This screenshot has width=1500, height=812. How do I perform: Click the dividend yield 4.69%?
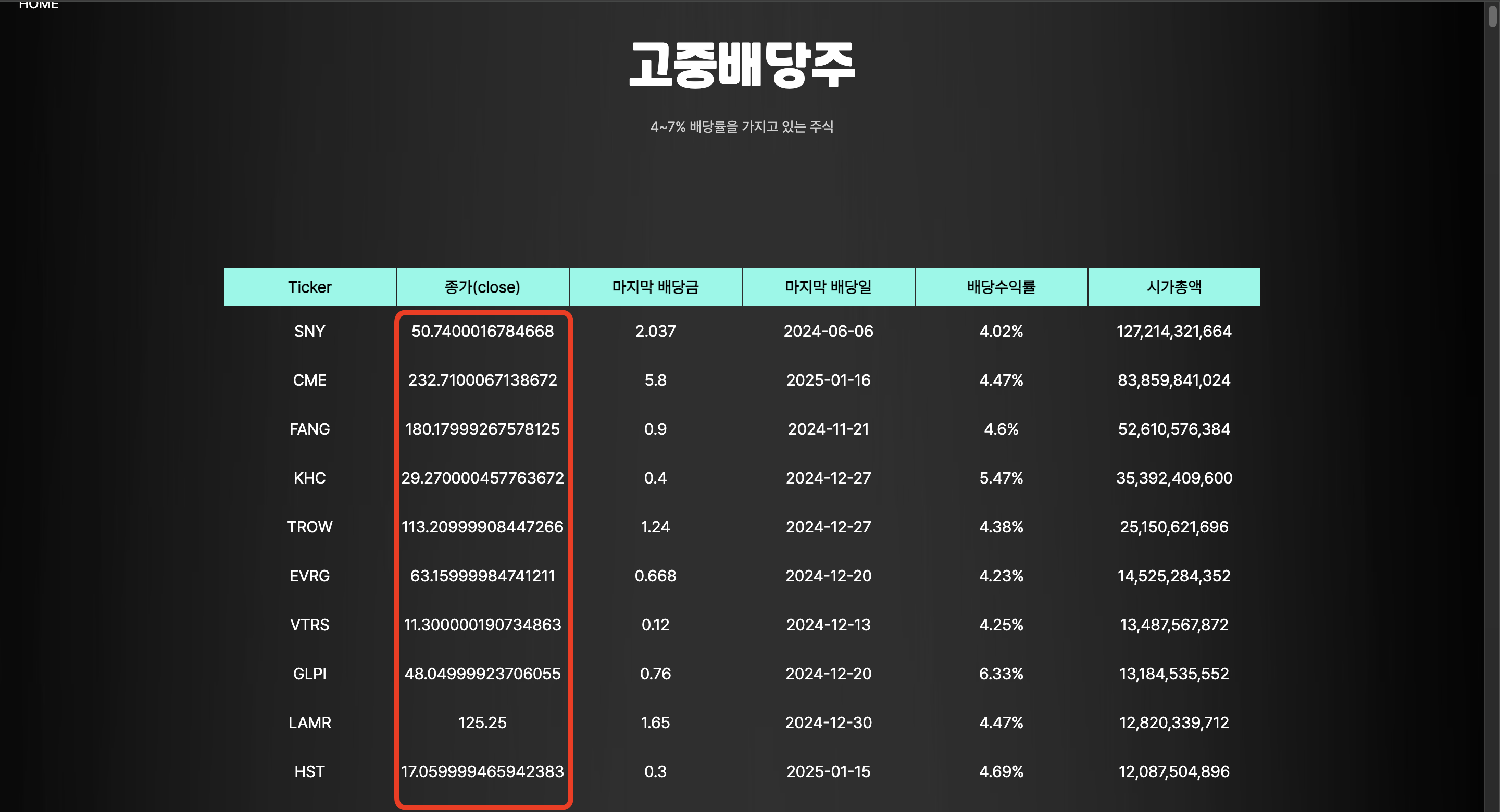coord(1002,771)
